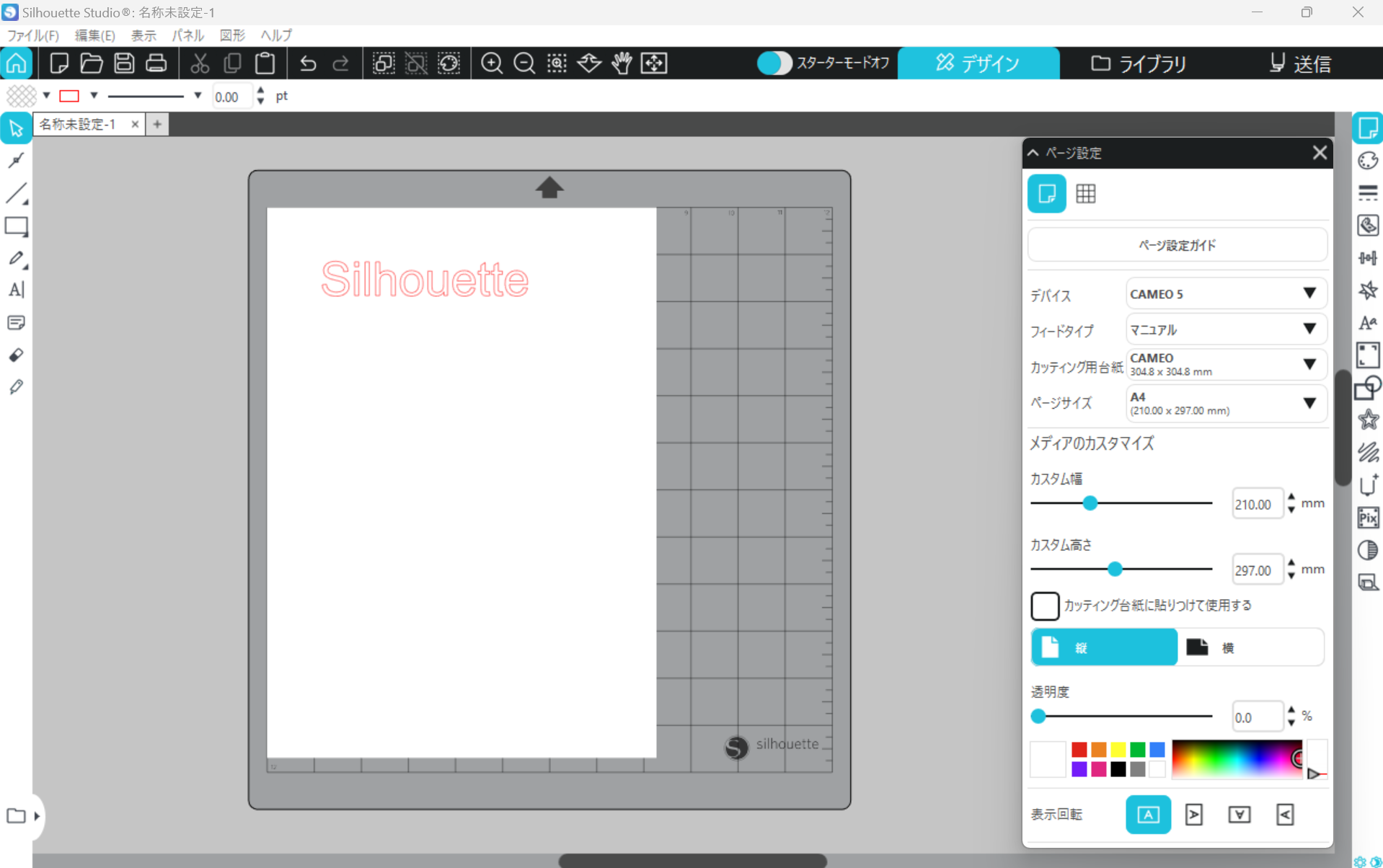The height and width of the screenshot is (868, 1383).
Task: Open the 表示 menu
Action: click(143, 35)
